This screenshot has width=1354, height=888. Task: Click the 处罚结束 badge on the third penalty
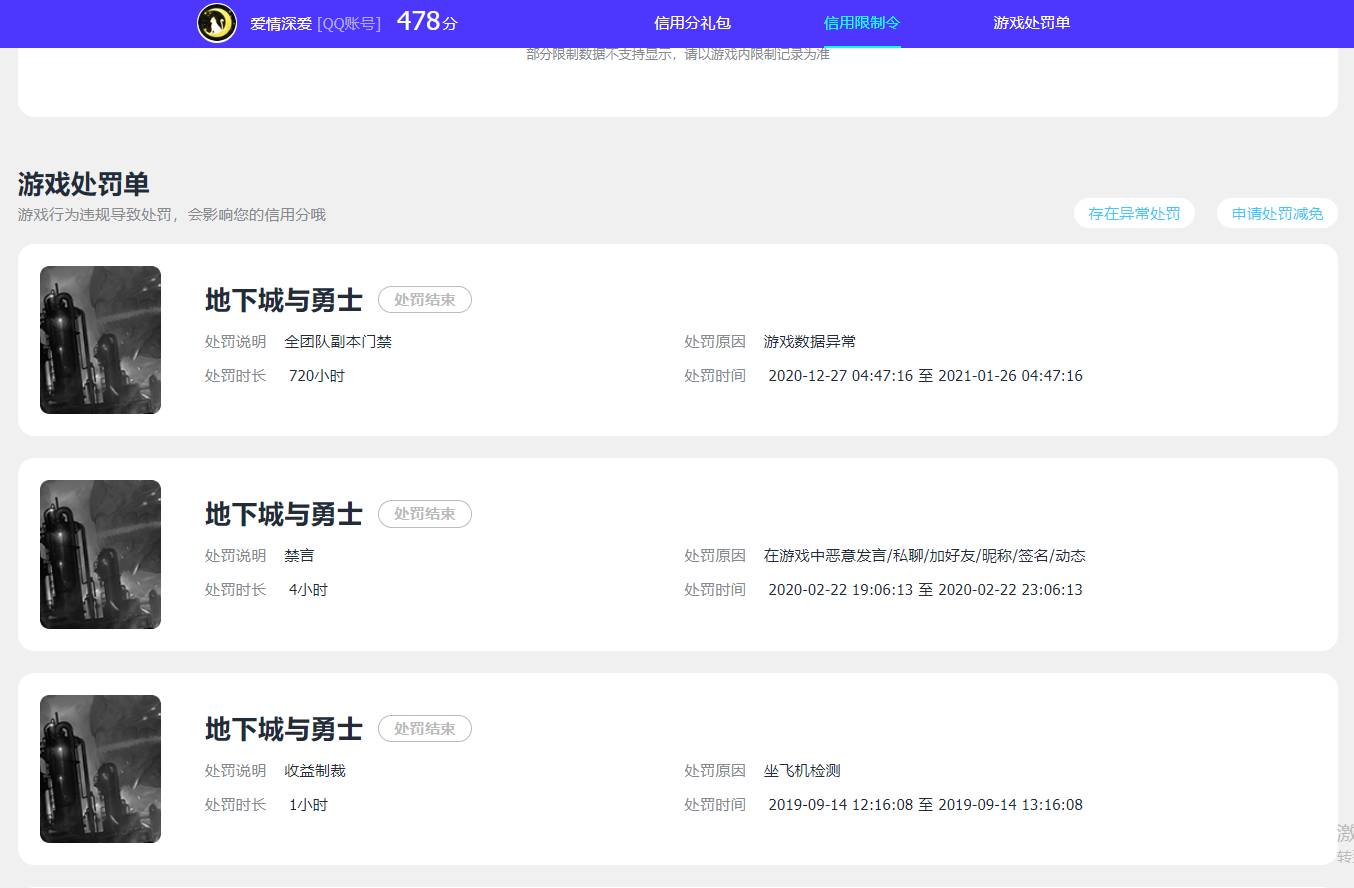click(x=424, y=728)
